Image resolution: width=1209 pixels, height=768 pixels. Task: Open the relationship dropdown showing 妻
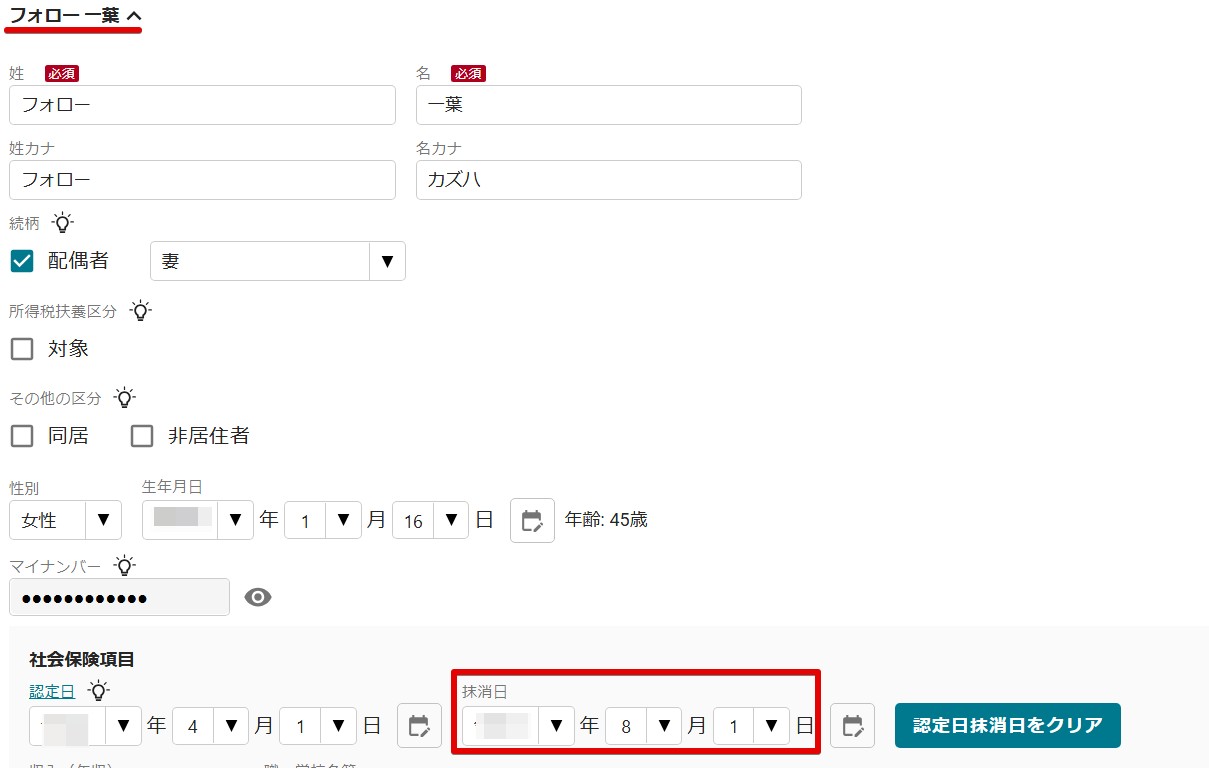click(278, 261)
